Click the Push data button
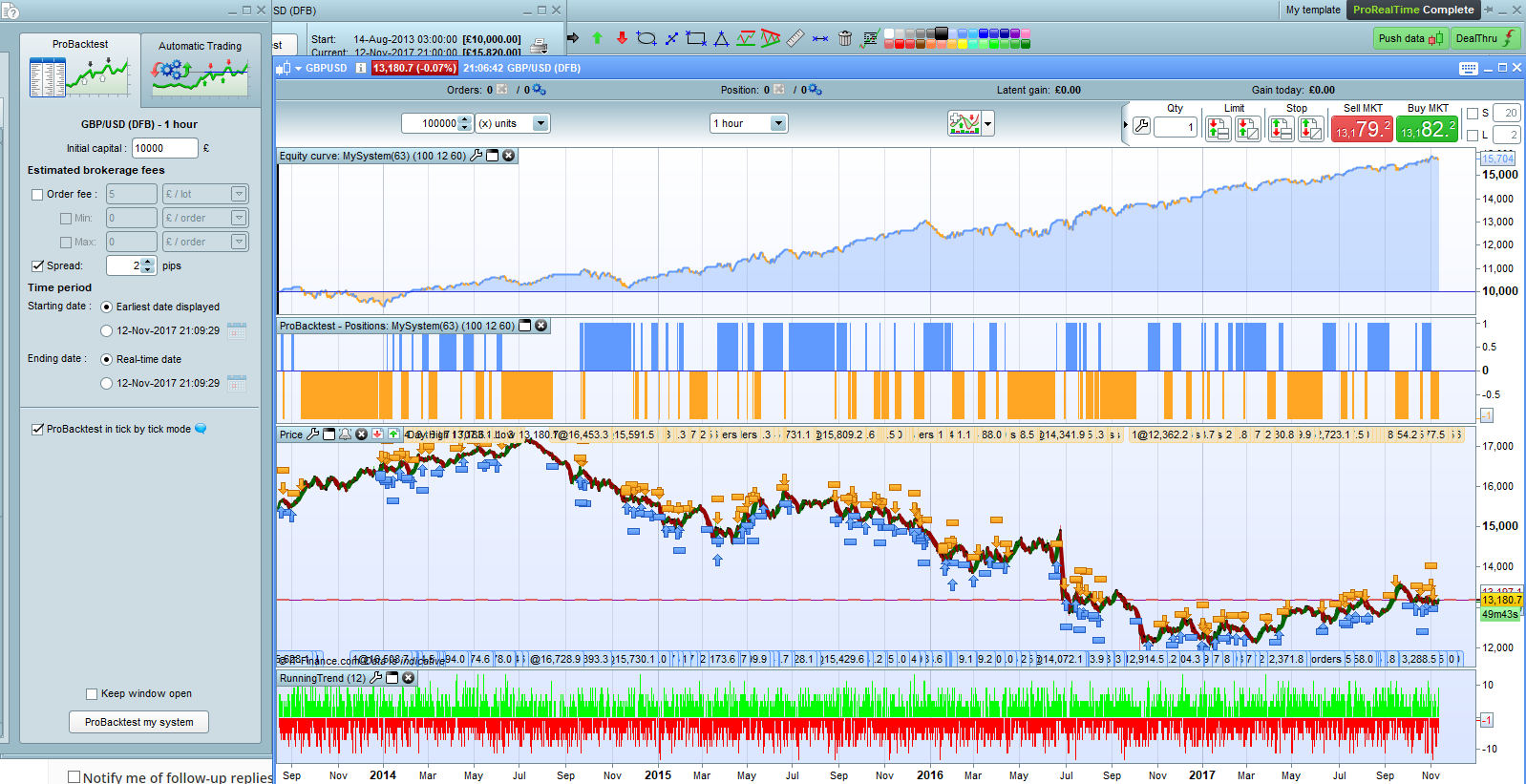This screenshot has width=1526, height=784. point(1410,38)
